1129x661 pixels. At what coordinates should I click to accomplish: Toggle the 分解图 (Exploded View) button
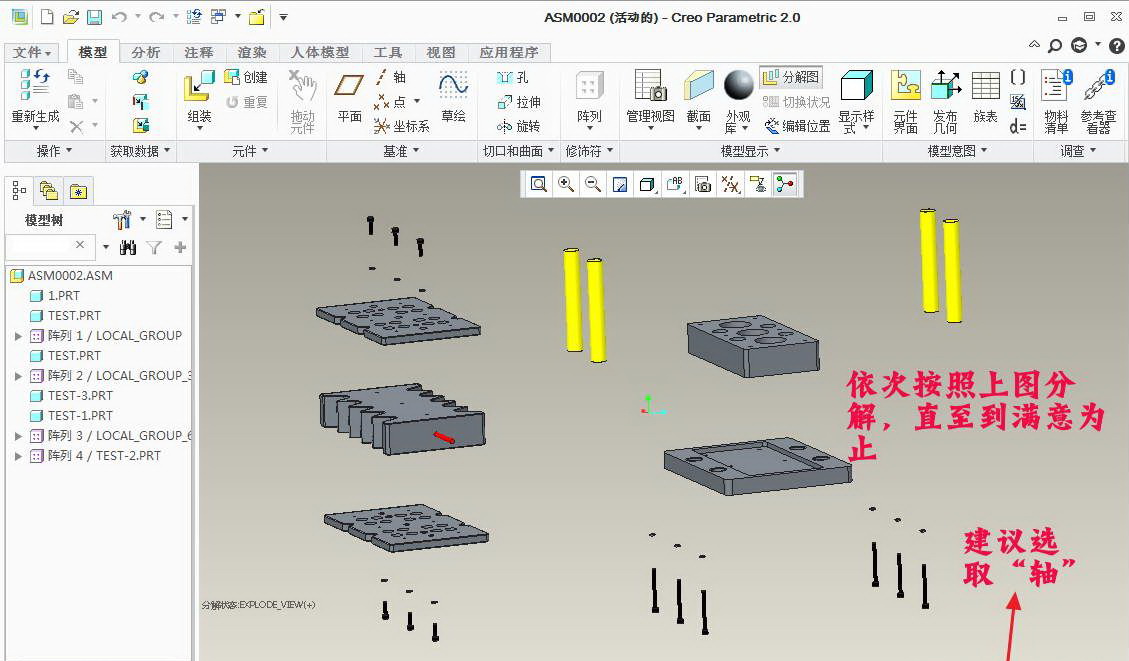[791, 77]
